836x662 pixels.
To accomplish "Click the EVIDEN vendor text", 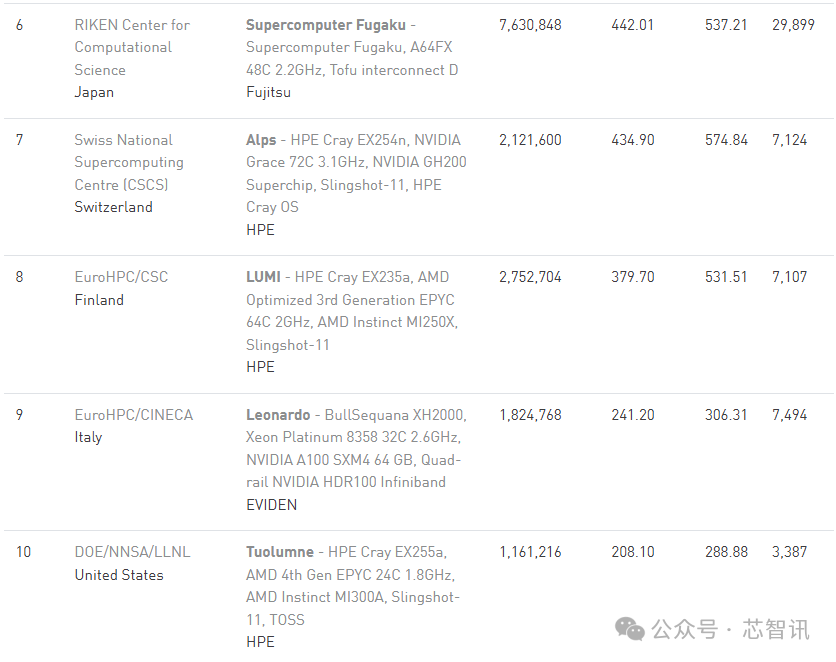I will point(271,505).
